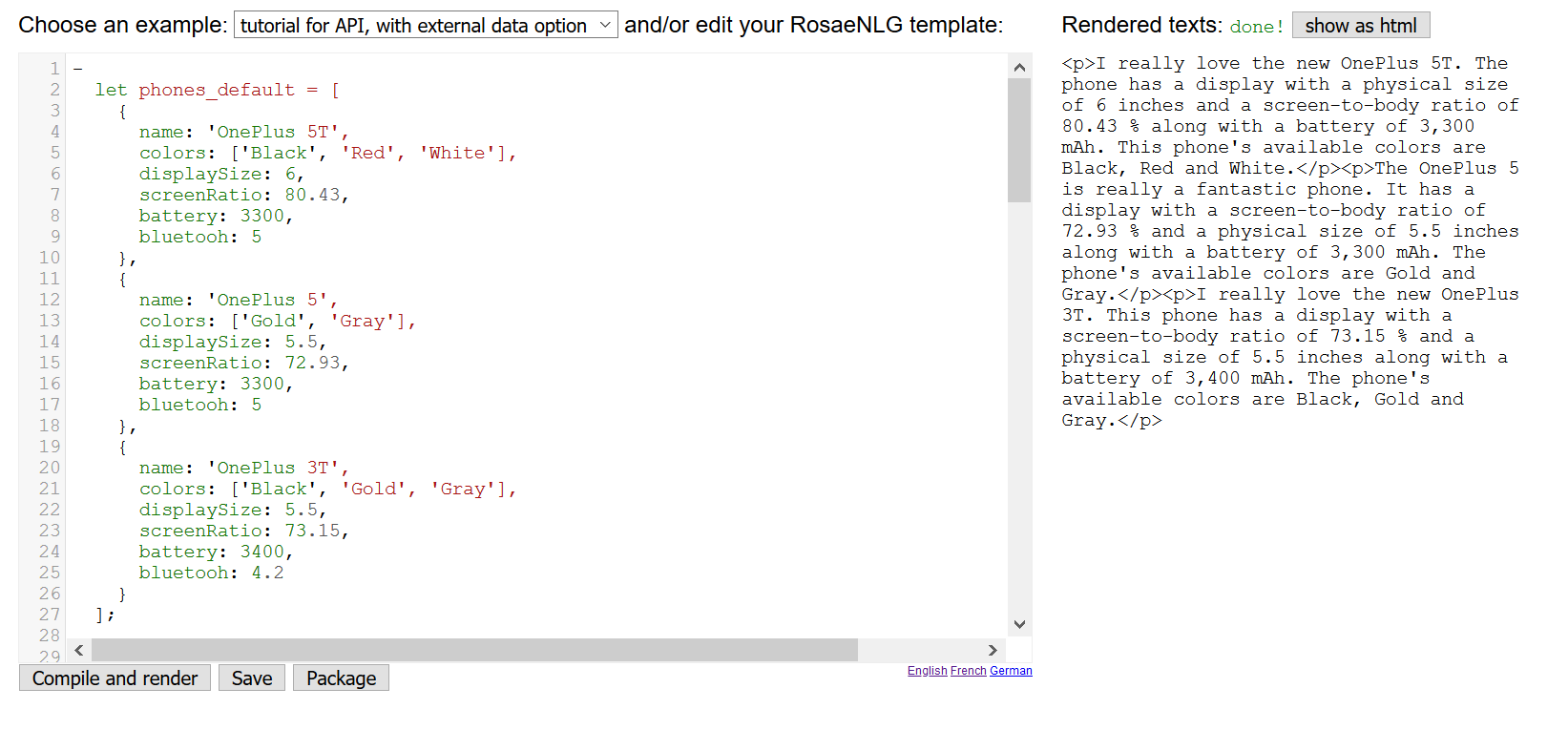This screenshot has height=751, width=1568.
Task: Click the line "name: 'OnePlus 5',"
Action: tap(239, 300)
